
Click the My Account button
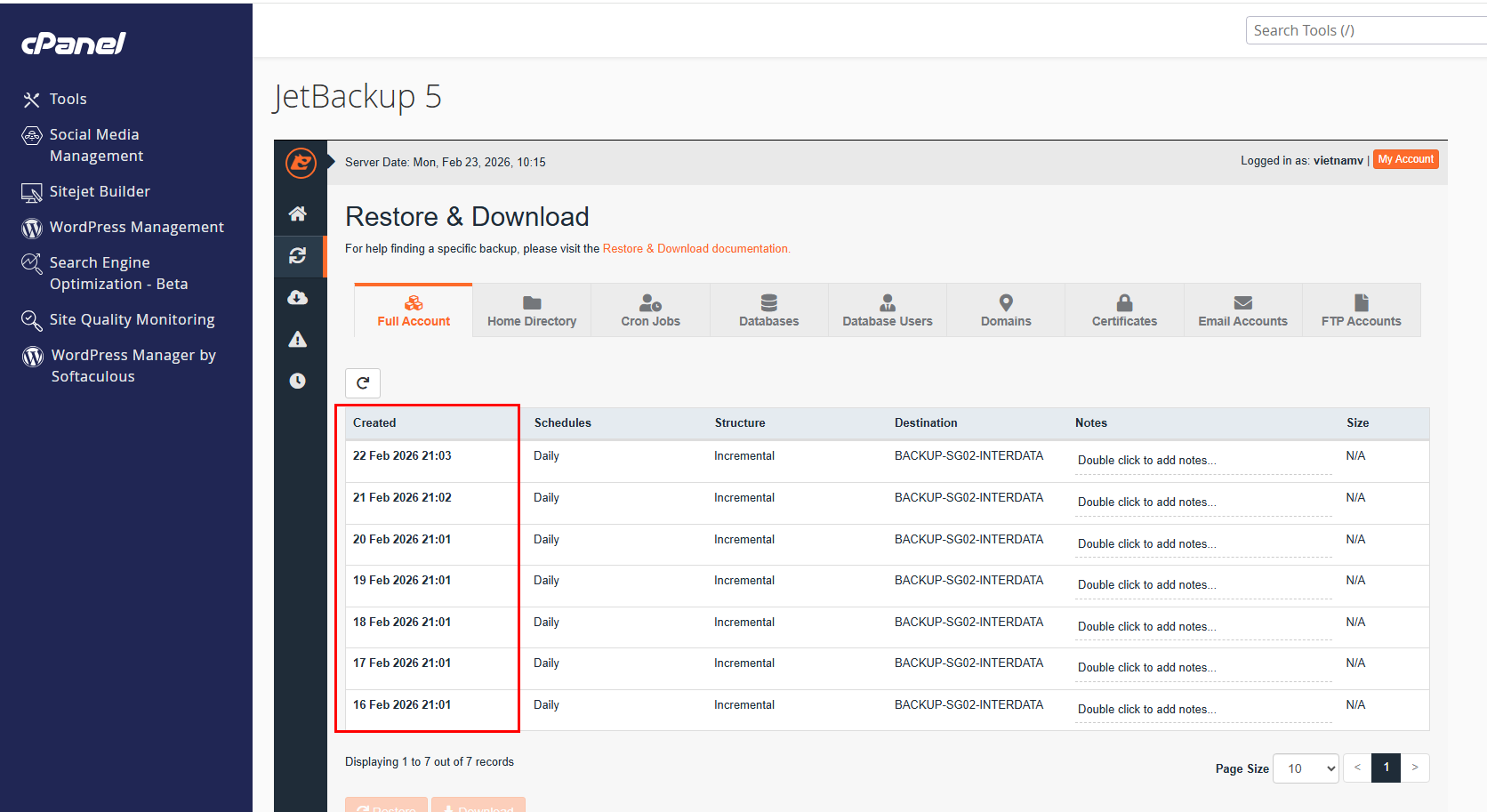(1405, 159)
